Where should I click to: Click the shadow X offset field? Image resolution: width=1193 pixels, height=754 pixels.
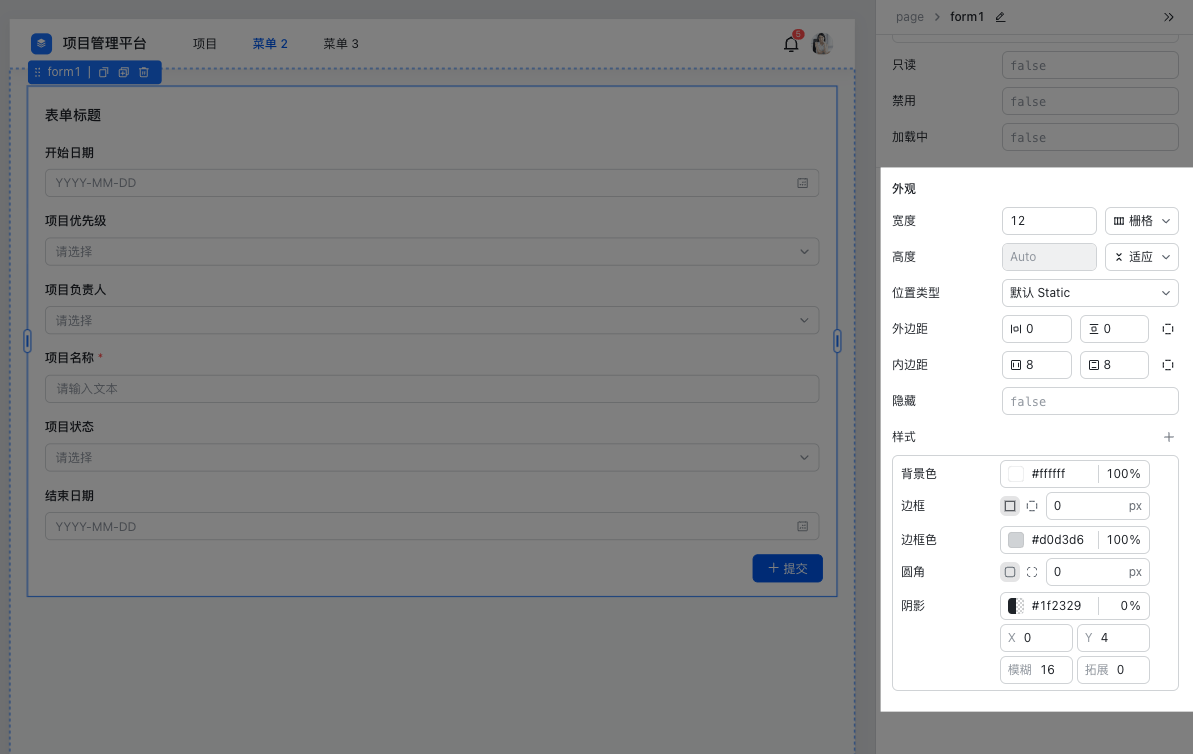tap(1036, 638)
